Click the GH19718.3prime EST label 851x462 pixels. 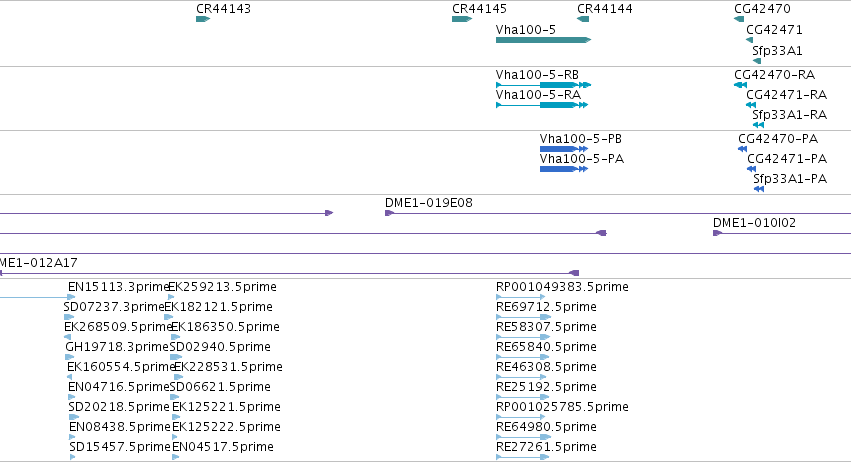tap(117, 347)
